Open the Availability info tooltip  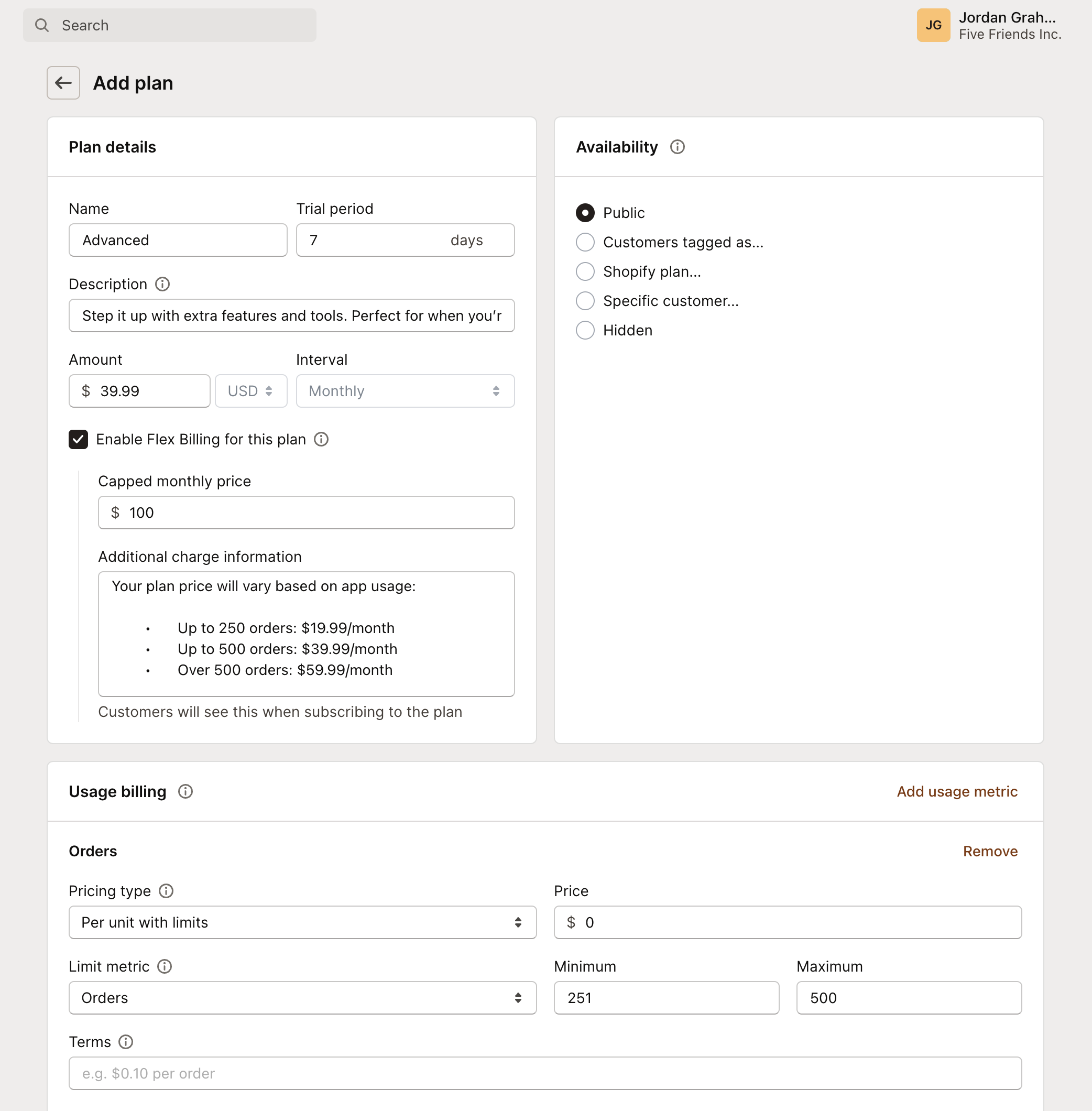click(678, 147)
